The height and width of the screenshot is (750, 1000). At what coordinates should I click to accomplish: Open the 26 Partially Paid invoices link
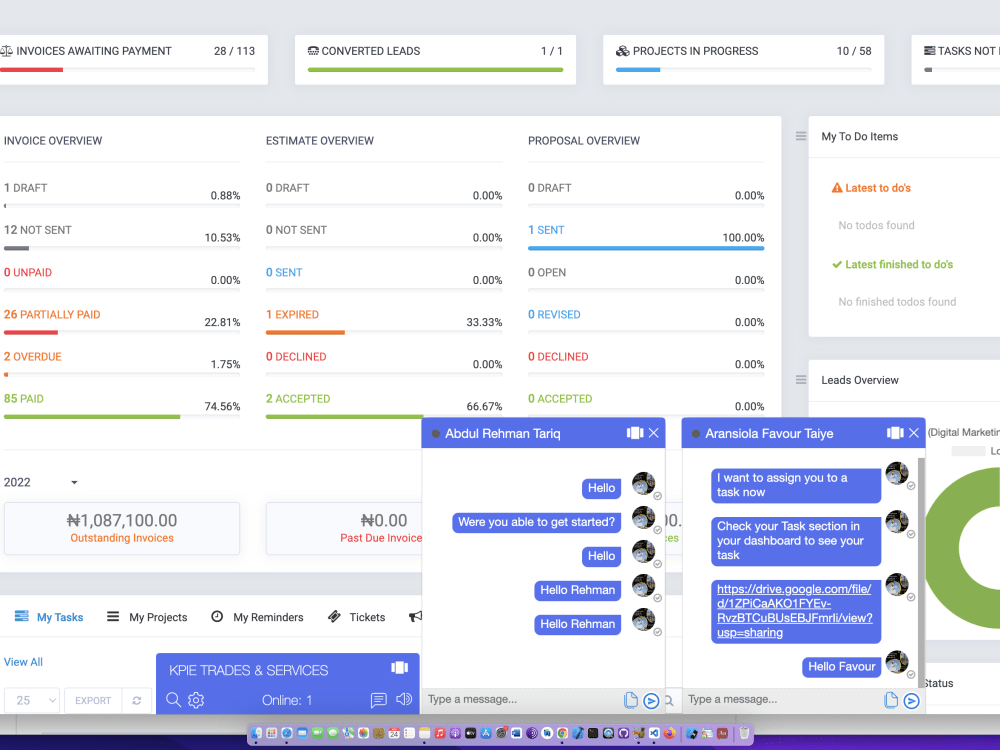point(52,314)
